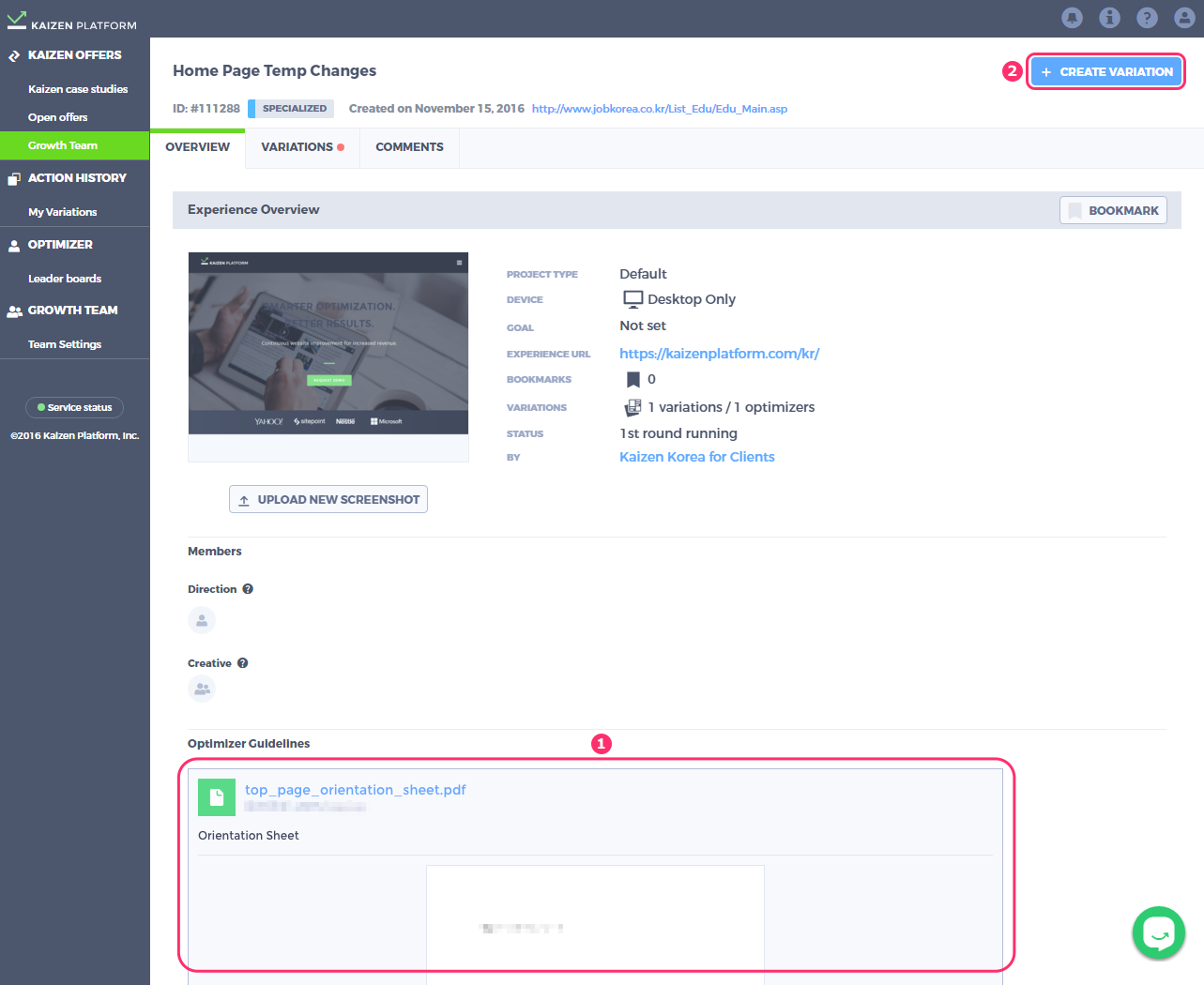This screenshot has height=985, width=1204.
Task: Open Leader boards
Action: tap(65, 279)
